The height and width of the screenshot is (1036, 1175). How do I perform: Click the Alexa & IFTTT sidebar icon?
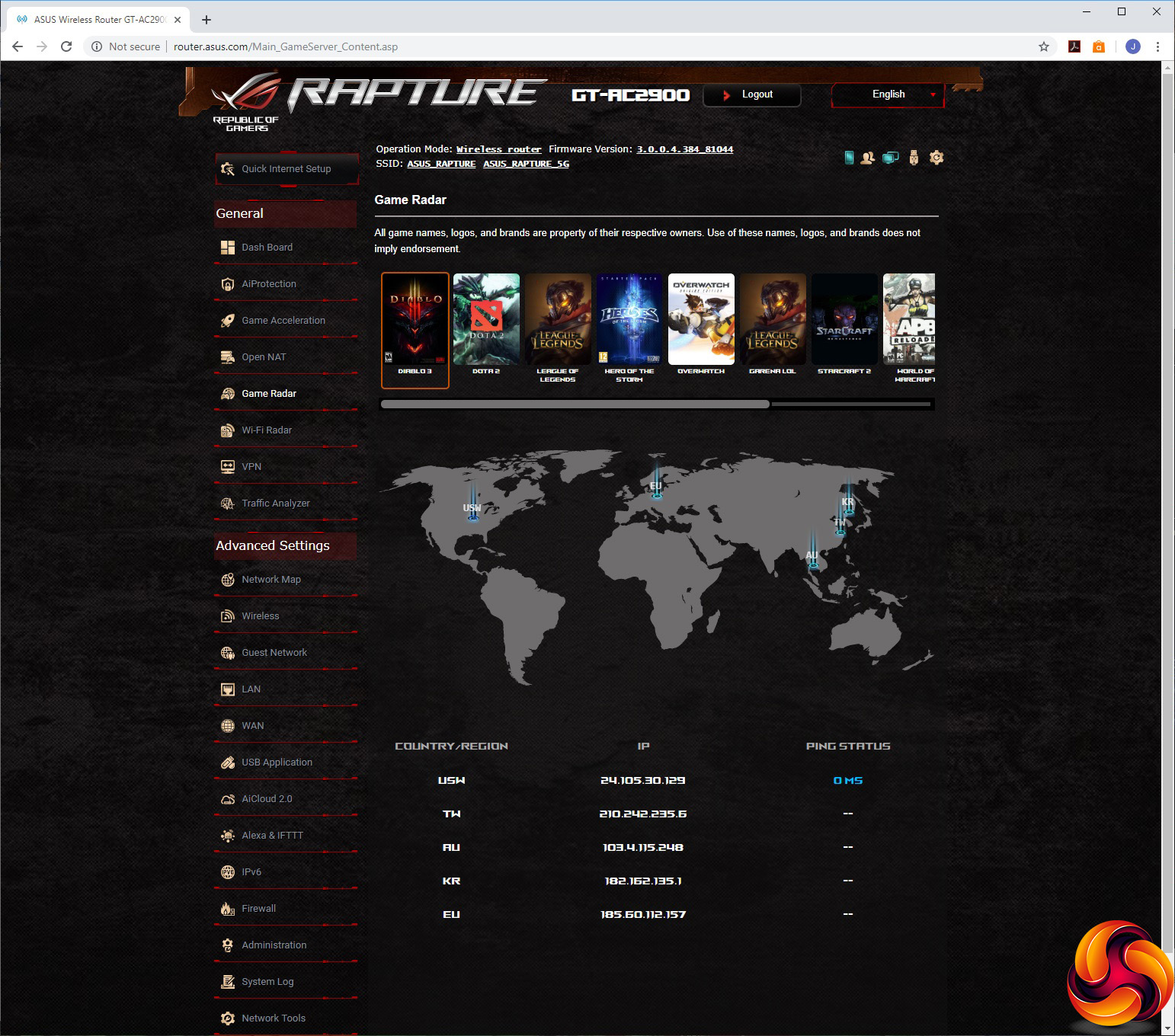point(227,836)
